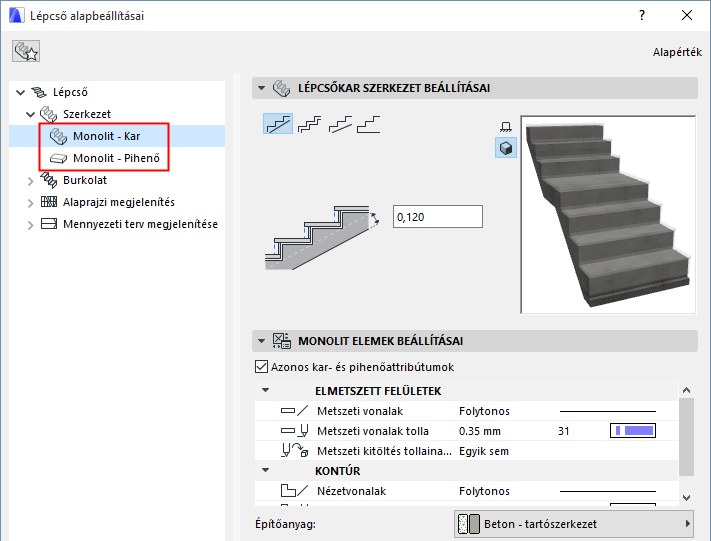Click the Szerkezet structure icon
This screenshot has width=711, height=541.
(x=49, y=114)
